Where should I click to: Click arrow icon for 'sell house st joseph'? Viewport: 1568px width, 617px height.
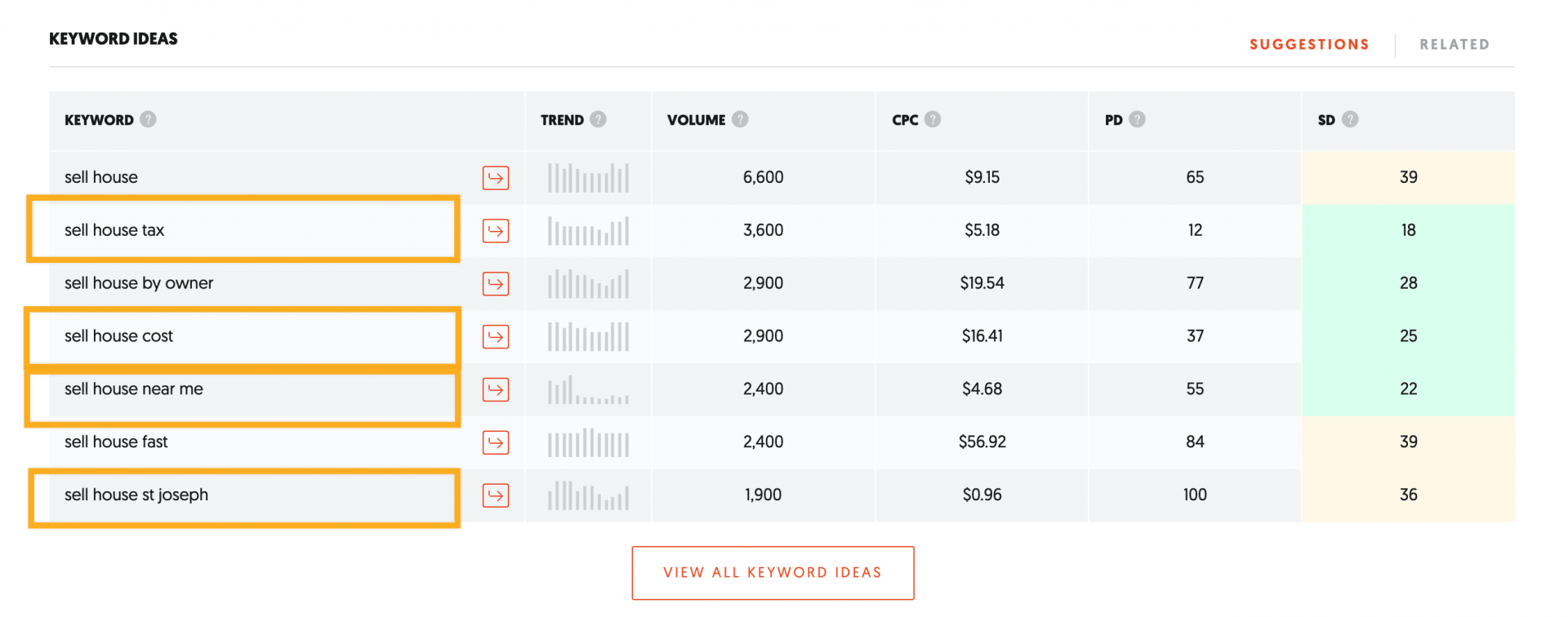pyautogui.click(x=496, y=495)
